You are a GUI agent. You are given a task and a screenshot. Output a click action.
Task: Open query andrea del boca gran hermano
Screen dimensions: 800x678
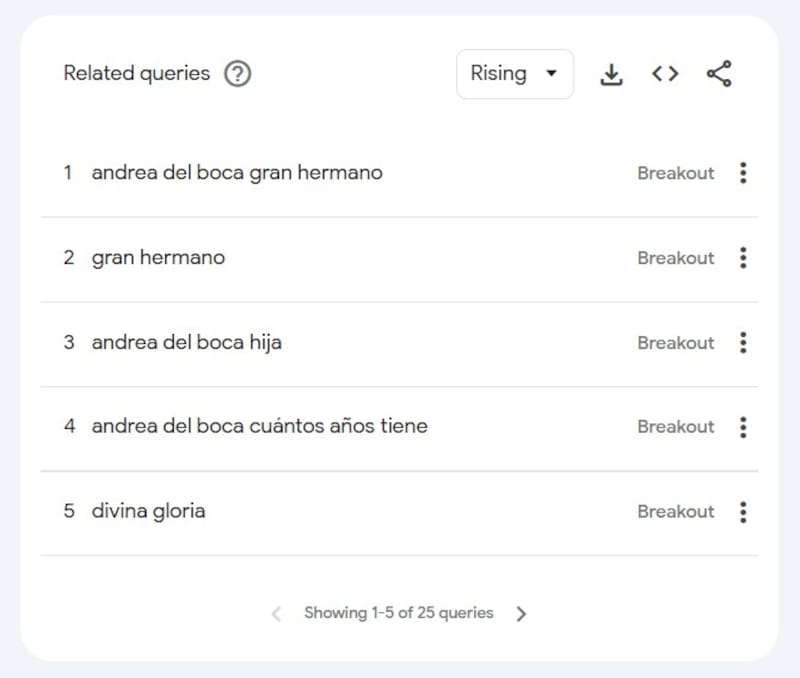237,173
